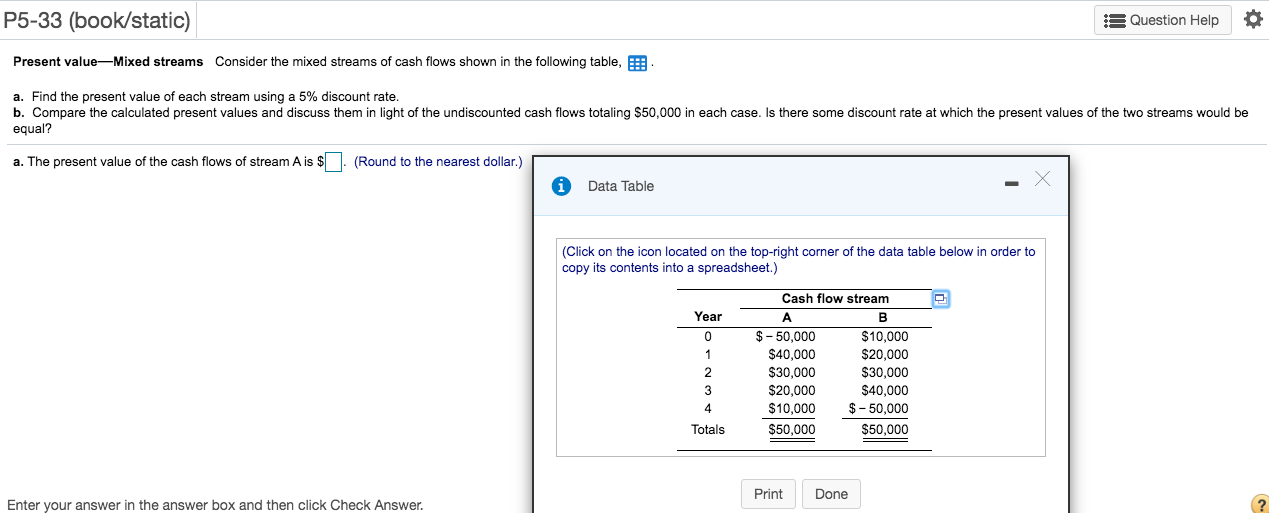Click the stream B column header
The width and height of the screenshot is (1269, 513).
[x=884, y=317]
